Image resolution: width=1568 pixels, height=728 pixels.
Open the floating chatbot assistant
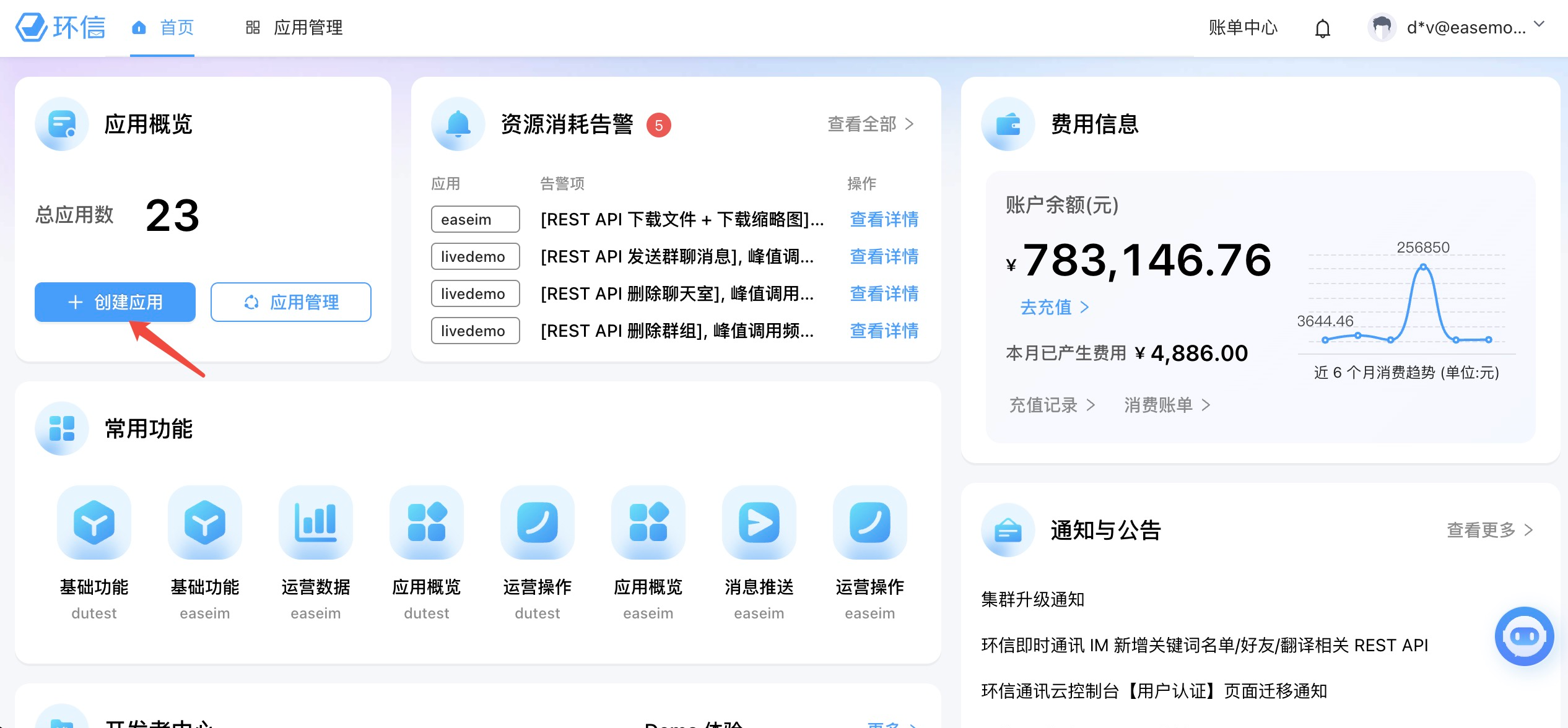tap(1524, 636)
